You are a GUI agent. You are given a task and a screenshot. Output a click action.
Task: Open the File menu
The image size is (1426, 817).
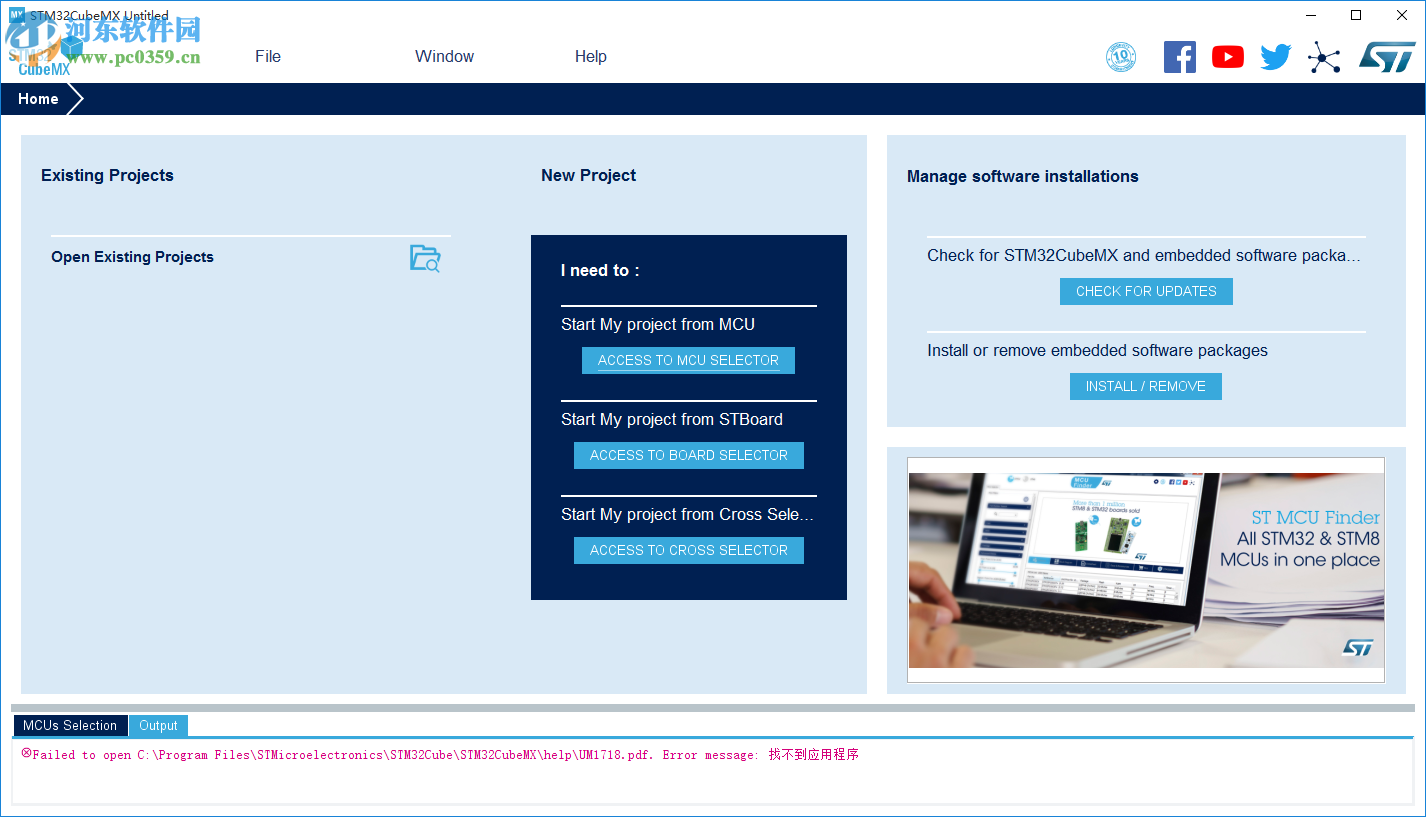click(x=268, y=57)
